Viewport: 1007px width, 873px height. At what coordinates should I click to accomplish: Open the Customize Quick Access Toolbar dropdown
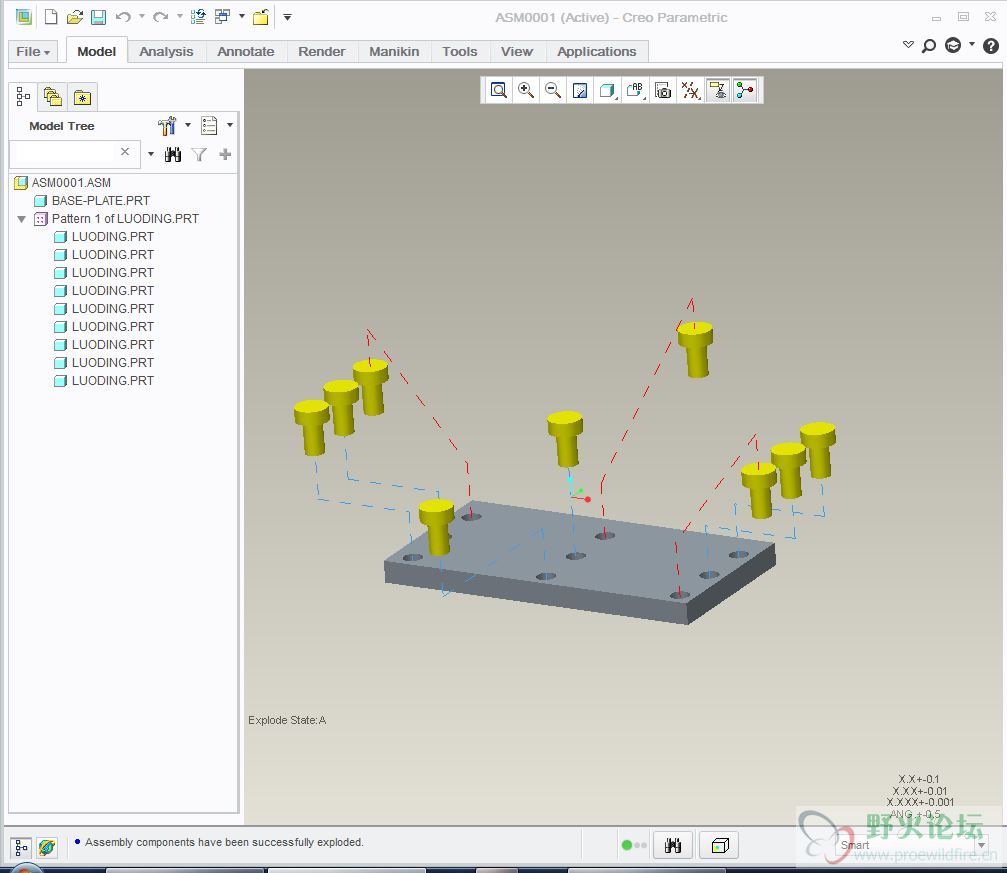288,17
